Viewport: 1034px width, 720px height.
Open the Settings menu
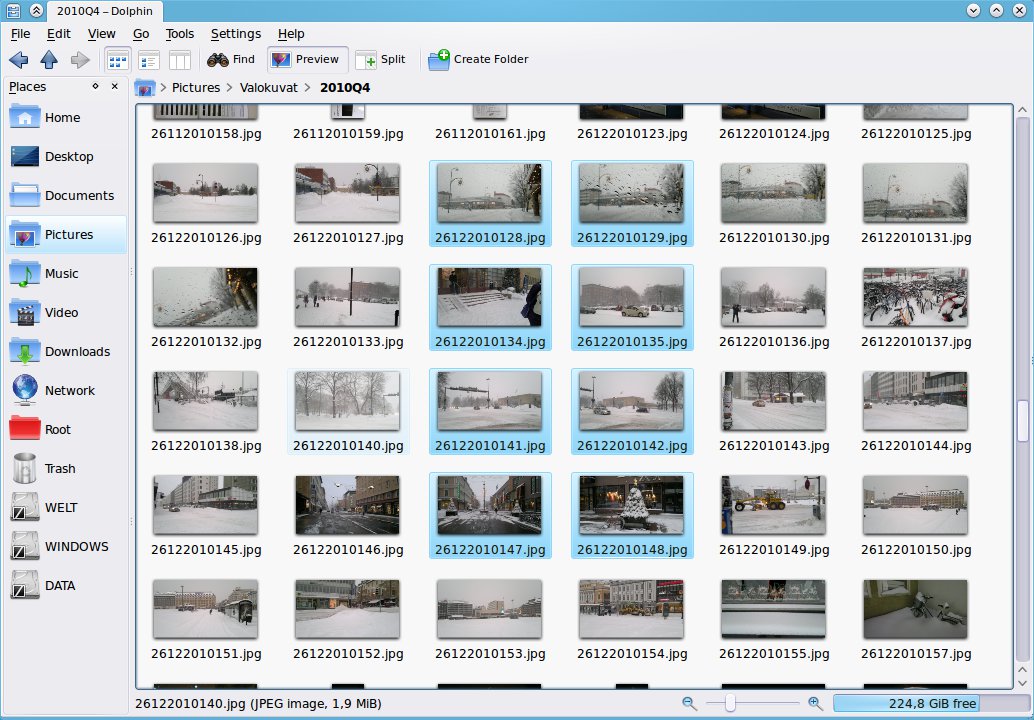[x=235, y=34]
